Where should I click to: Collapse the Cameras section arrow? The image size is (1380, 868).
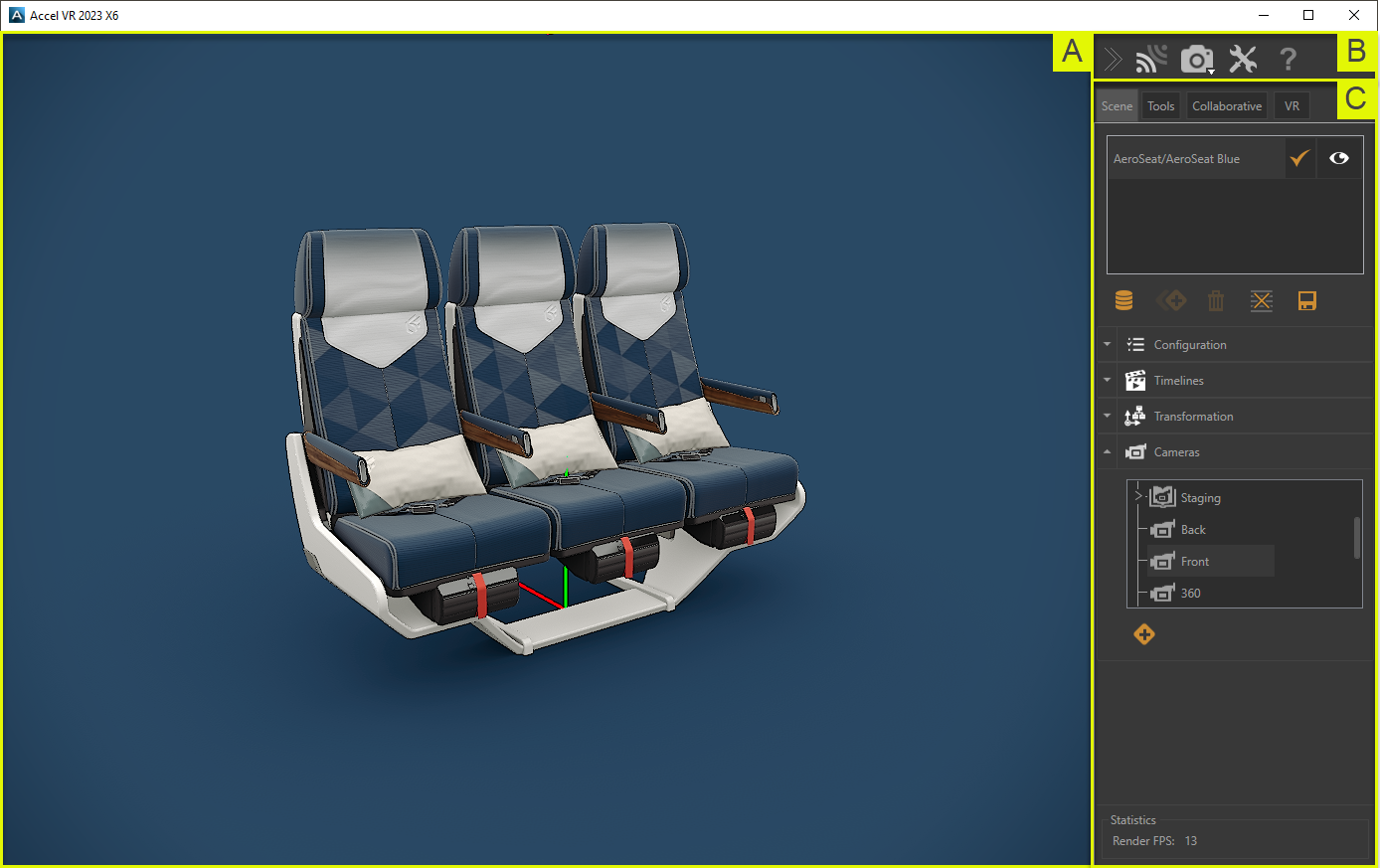click(x=1108, y=452)
